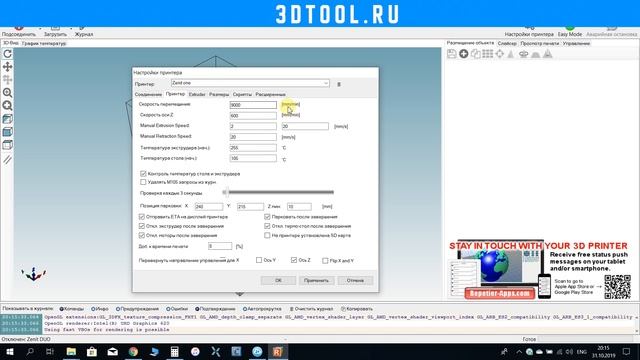Click Copy (Копировать) button in log bar
Image resolution: width=640 pixels, height=360 pixels.
[357, 309]
